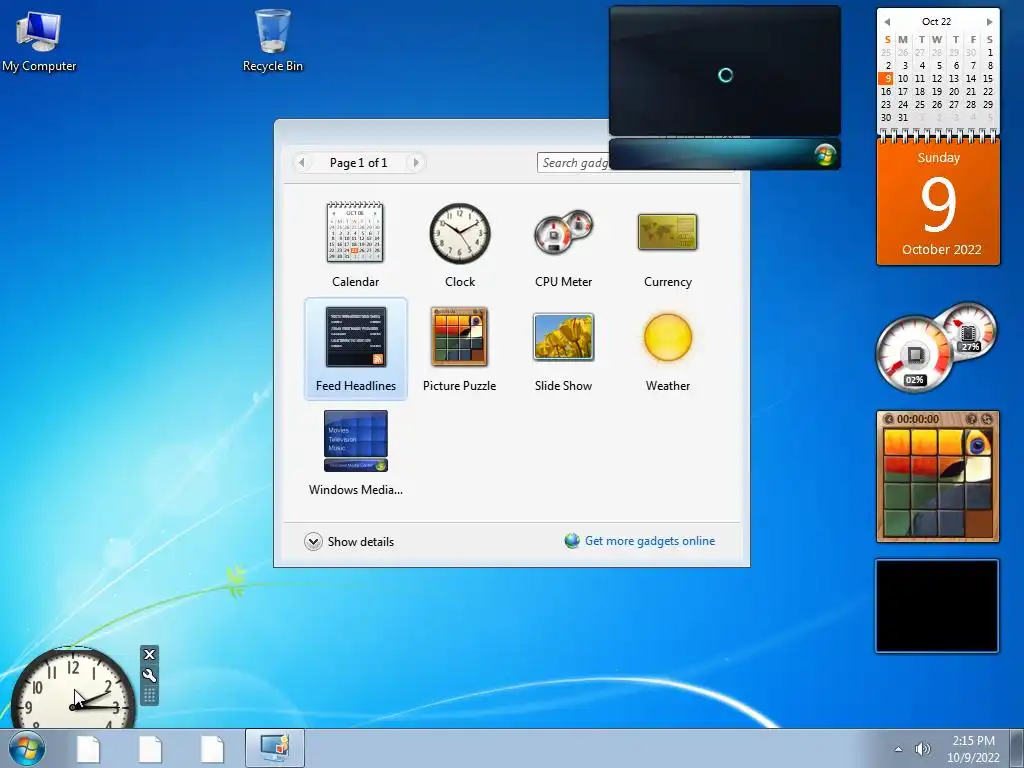
Task: Open Get more gadgets online link
Action: click(650, 541)
